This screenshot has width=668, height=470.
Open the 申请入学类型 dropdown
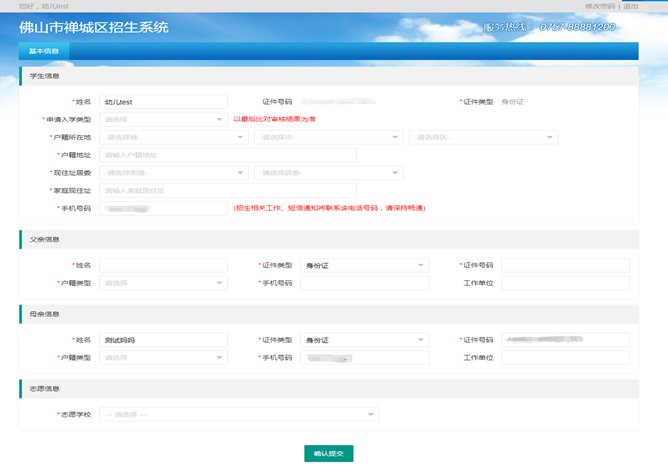tap(163, 119)
